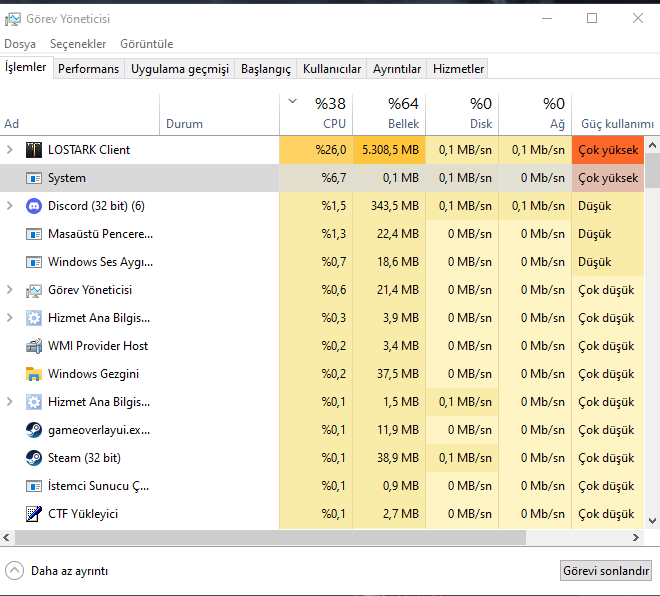The width and height of the screenshot is (660, 596).
Task: Open the Görüntüle menu
Action: coord(146,44)
